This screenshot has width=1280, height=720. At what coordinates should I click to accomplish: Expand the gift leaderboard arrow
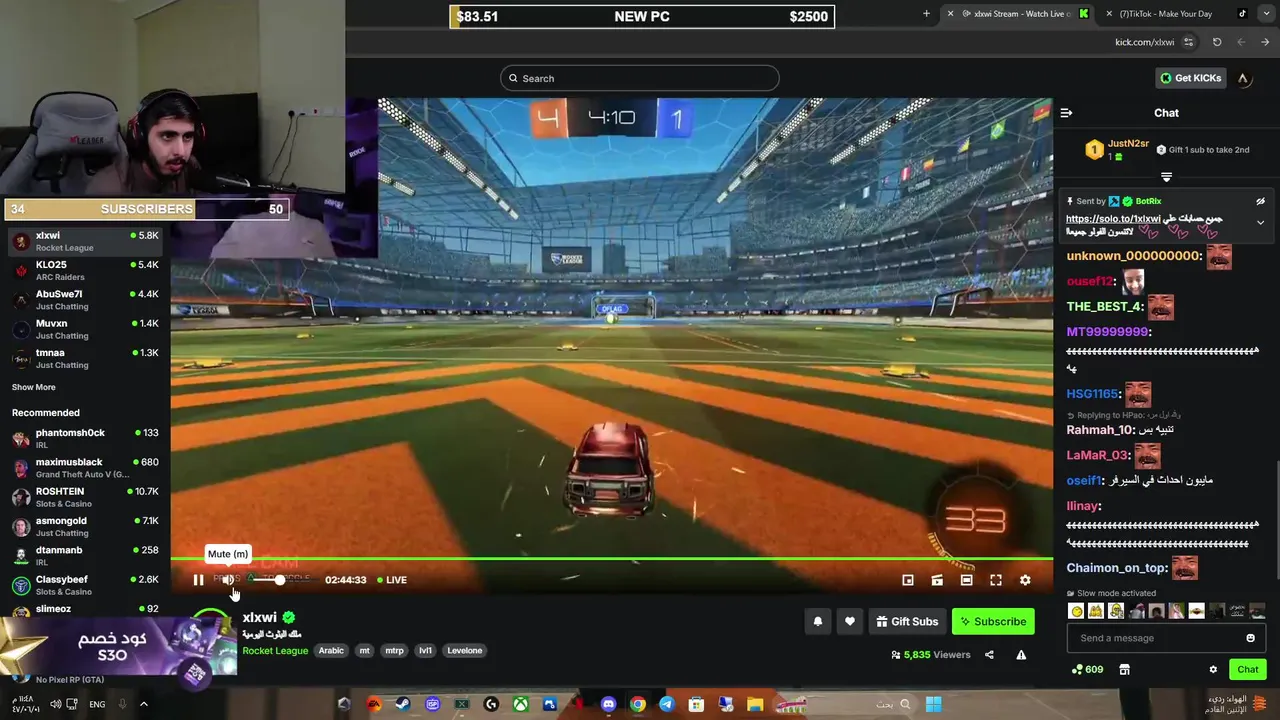(x=1166, y=176)
